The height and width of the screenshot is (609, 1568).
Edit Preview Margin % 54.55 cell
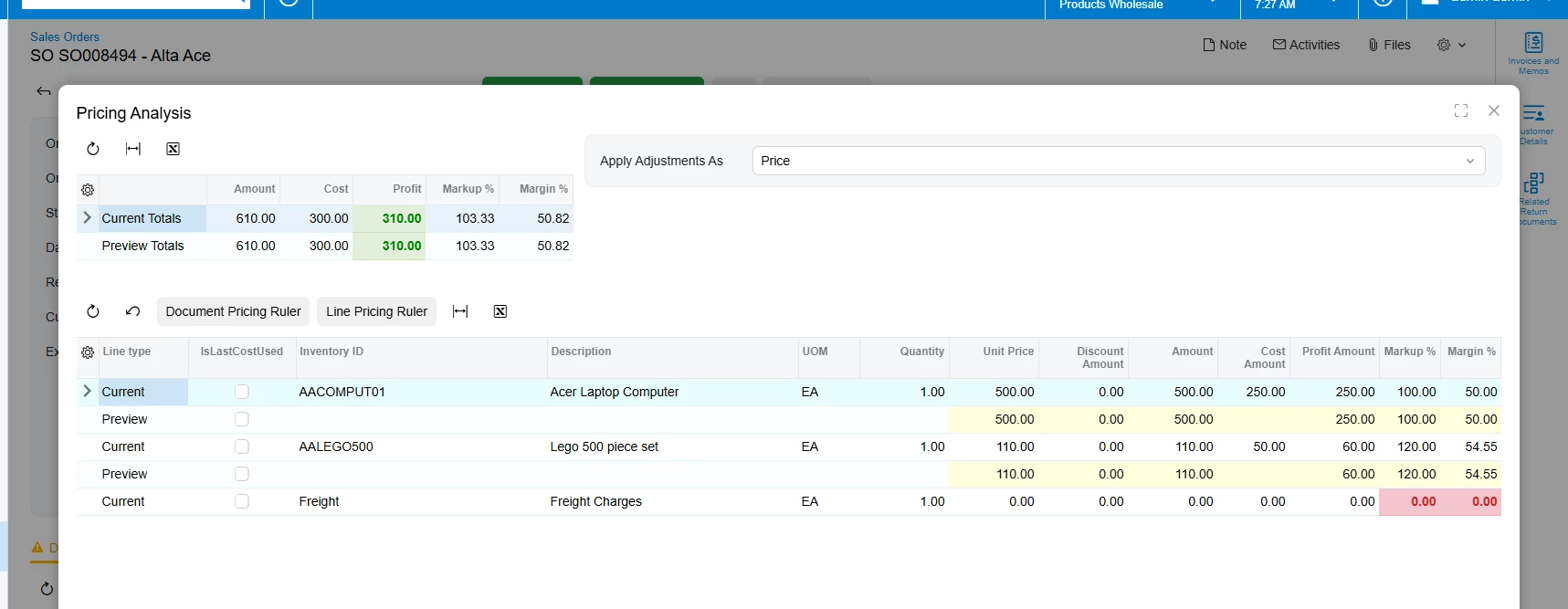tap(1471, 474)
